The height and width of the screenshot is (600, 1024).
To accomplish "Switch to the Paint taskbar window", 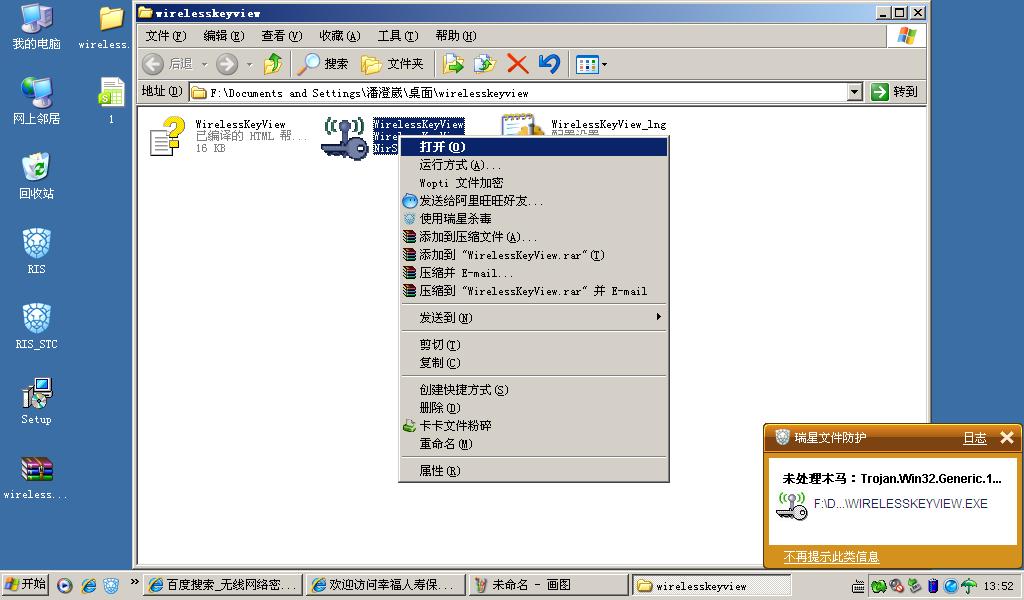I will (549, 585).
